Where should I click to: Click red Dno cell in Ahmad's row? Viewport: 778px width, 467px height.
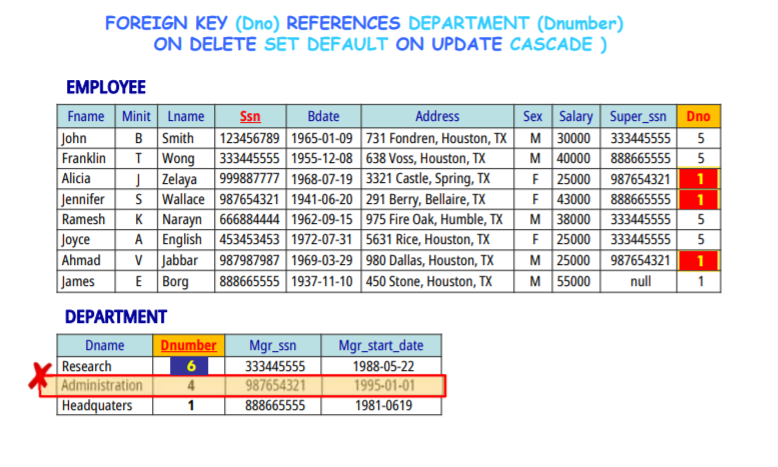pos(699,261)
